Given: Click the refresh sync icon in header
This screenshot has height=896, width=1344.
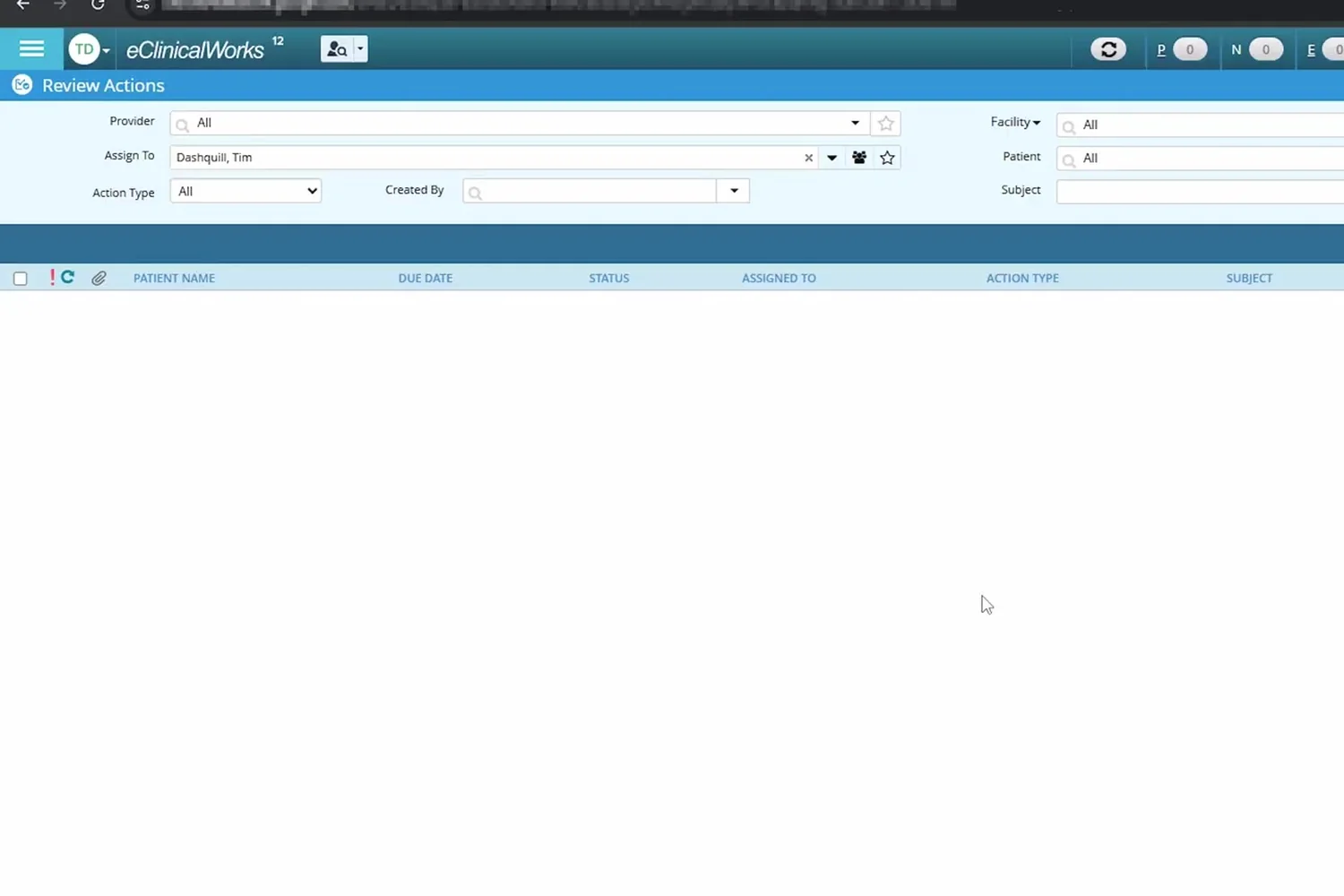Looking at the screenshot, I should coord(1108,49).
